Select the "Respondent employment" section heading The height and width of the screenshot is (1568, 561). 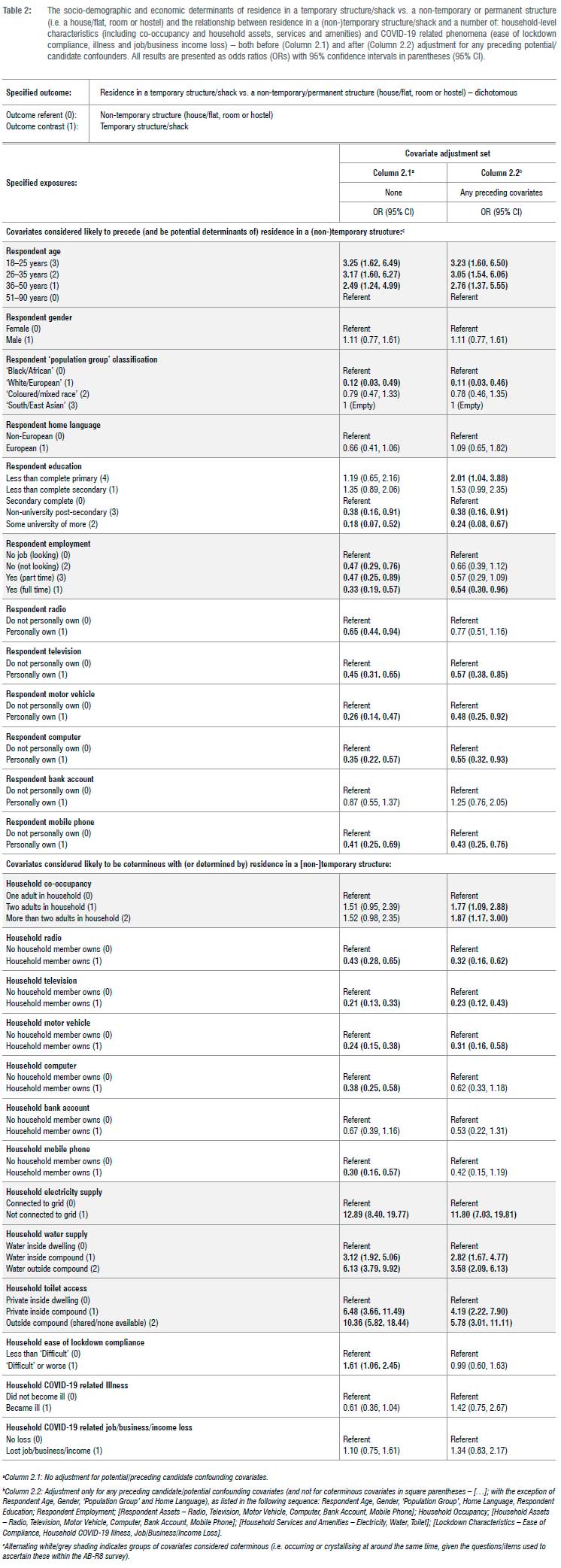(48, 544)
